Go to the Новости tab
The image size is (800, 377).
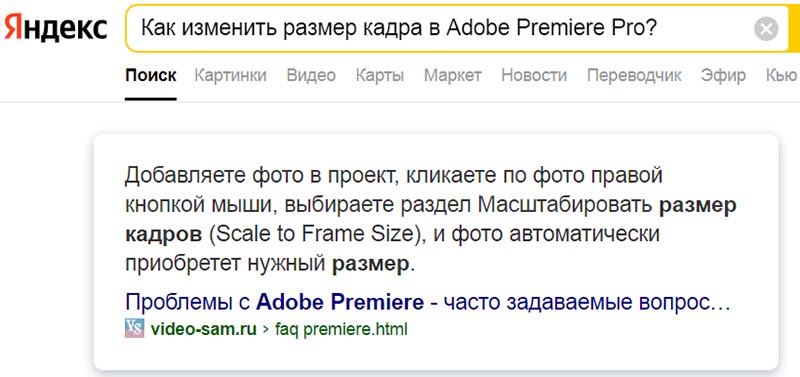534,76
